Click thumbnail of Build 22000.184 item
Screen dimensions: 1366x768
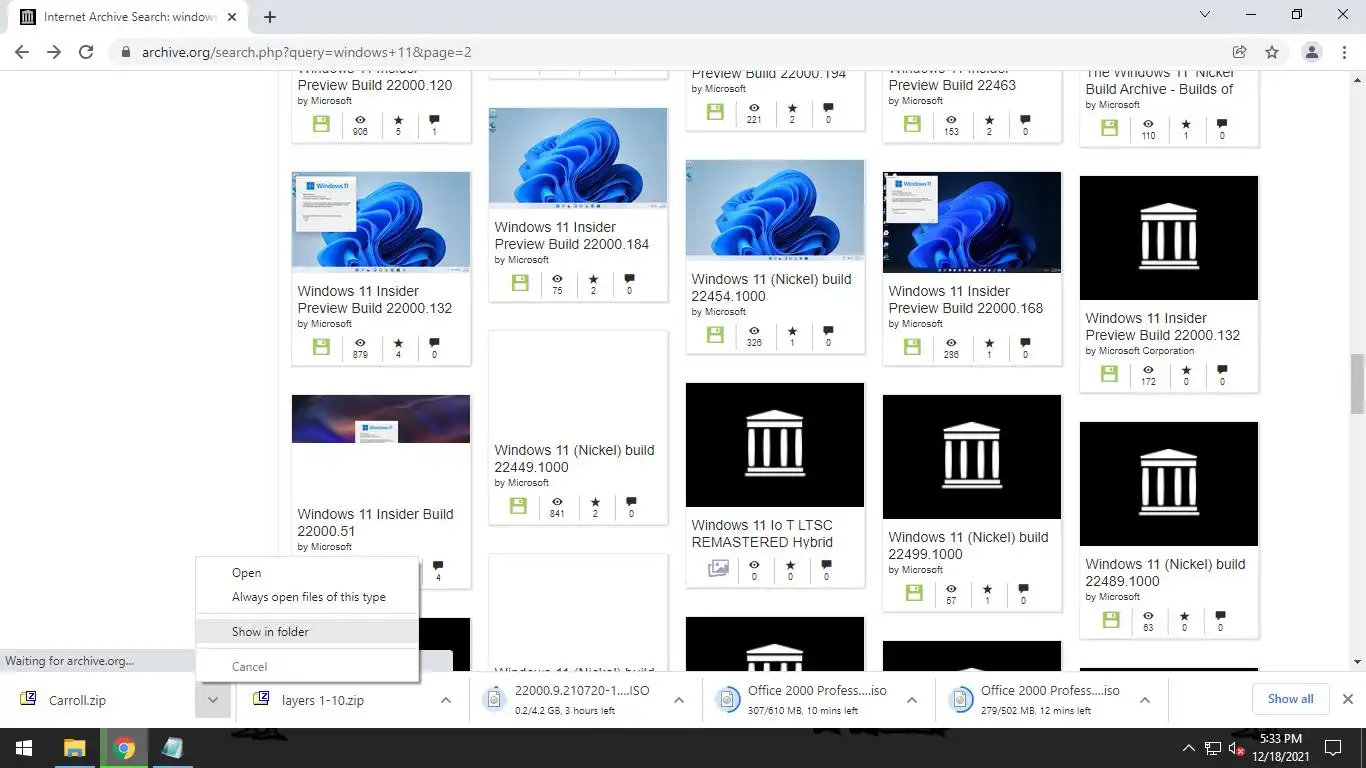coord(578,158)
